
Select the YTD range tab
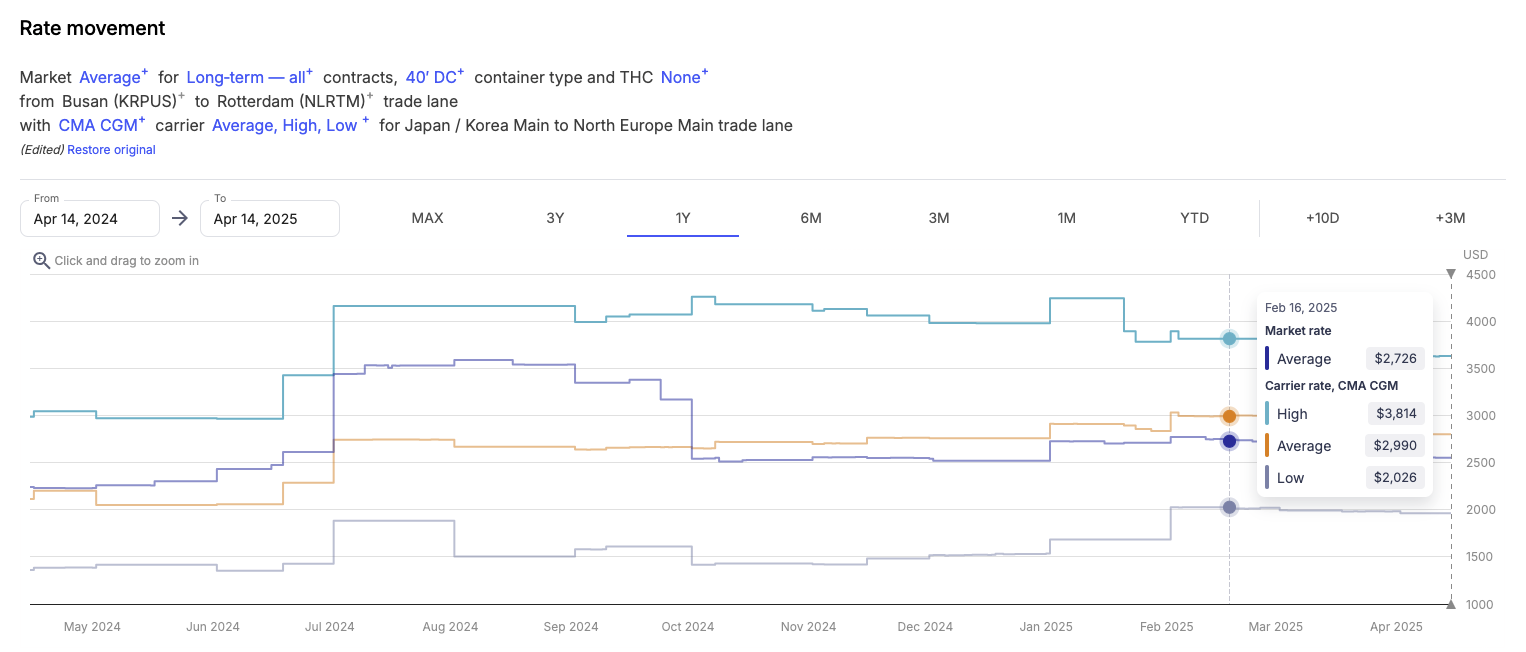pyautogui.click(x=1194, y=218)
